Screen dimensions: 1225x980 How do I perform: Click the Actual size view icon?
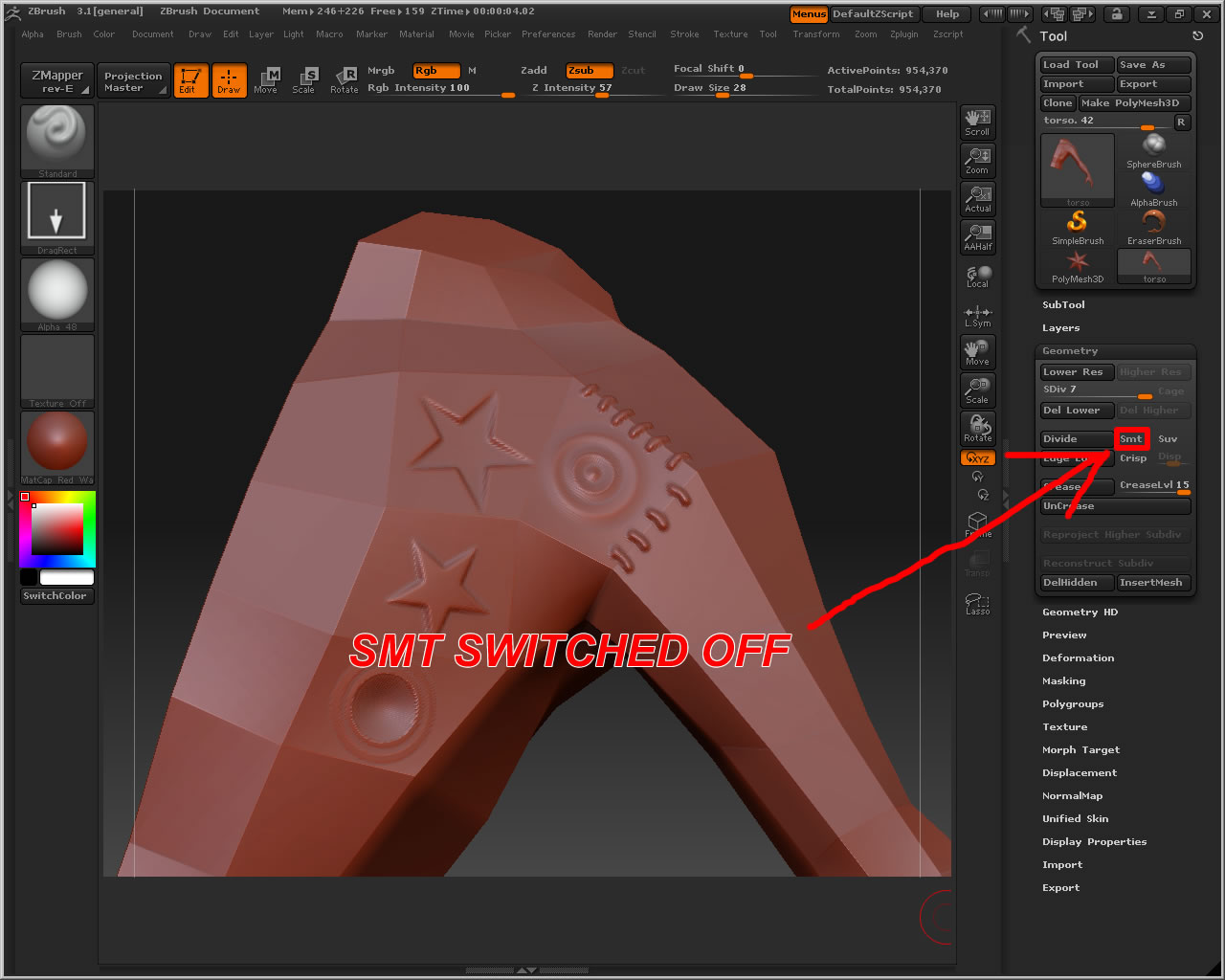tap(977, 198)
